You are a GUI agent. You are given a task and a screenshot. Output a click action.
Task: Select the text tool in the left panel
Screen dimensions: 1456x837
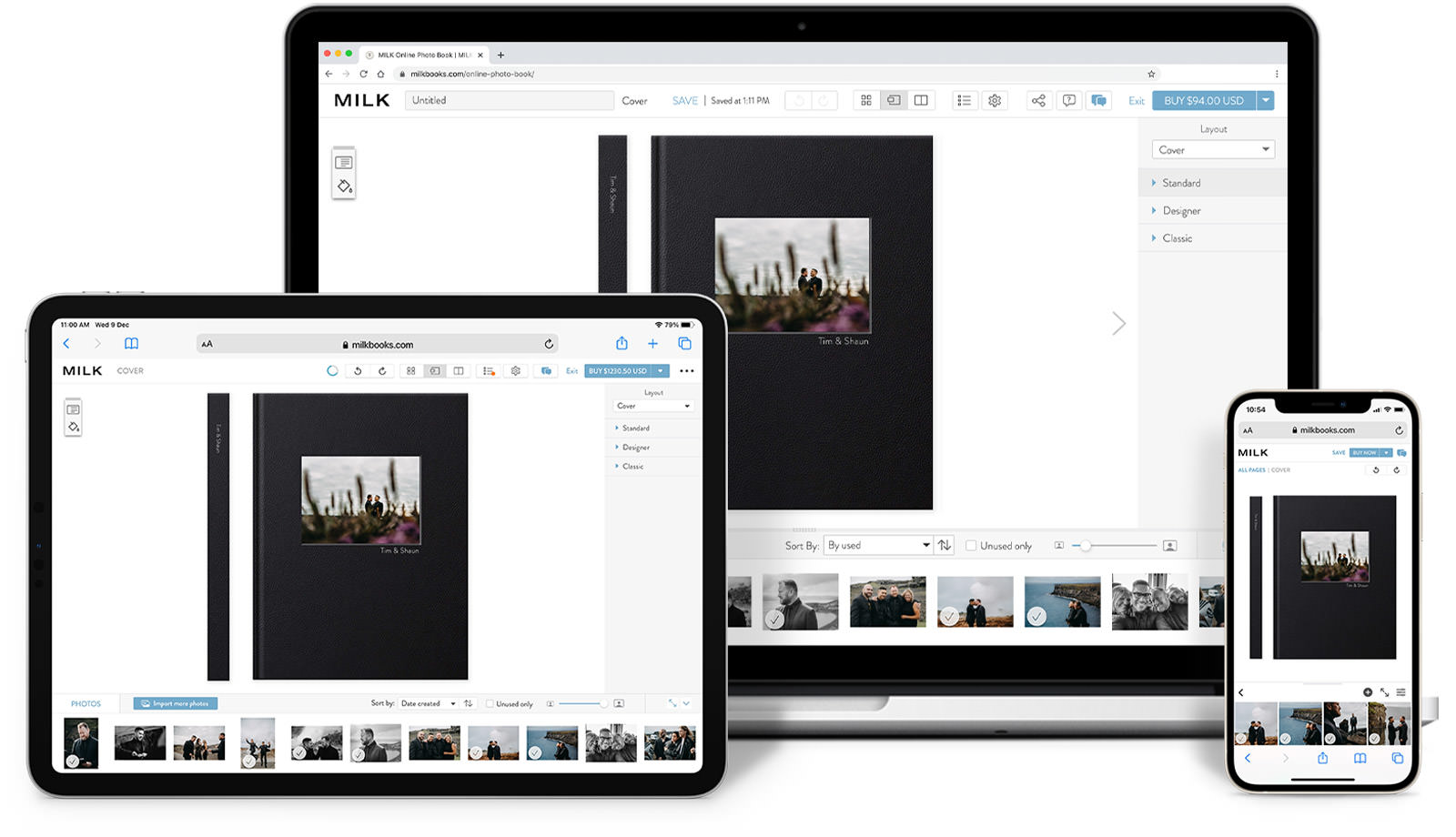point(344,161)
